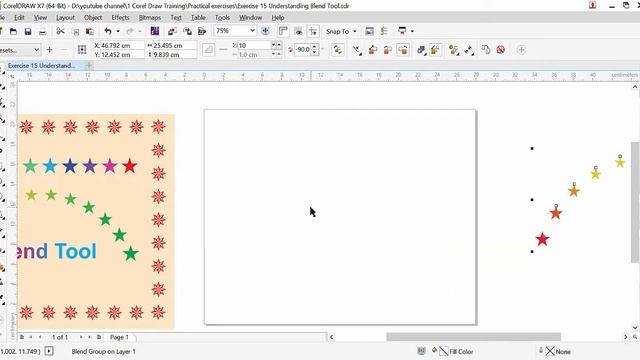Viewport: 640px width, 360px height.
Task: Open the 75% zoom level dropdown
Action: click(252, 31)
